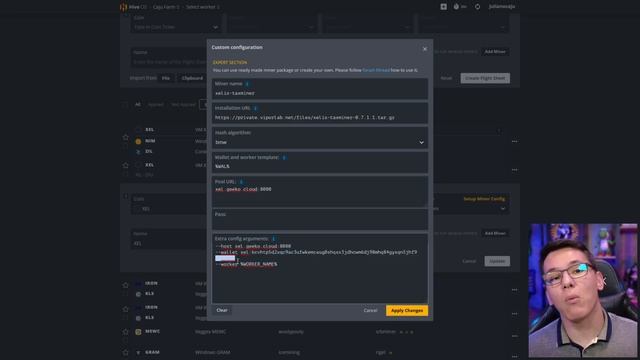Click the MEWC flight sheet name

tap(210, 332)
